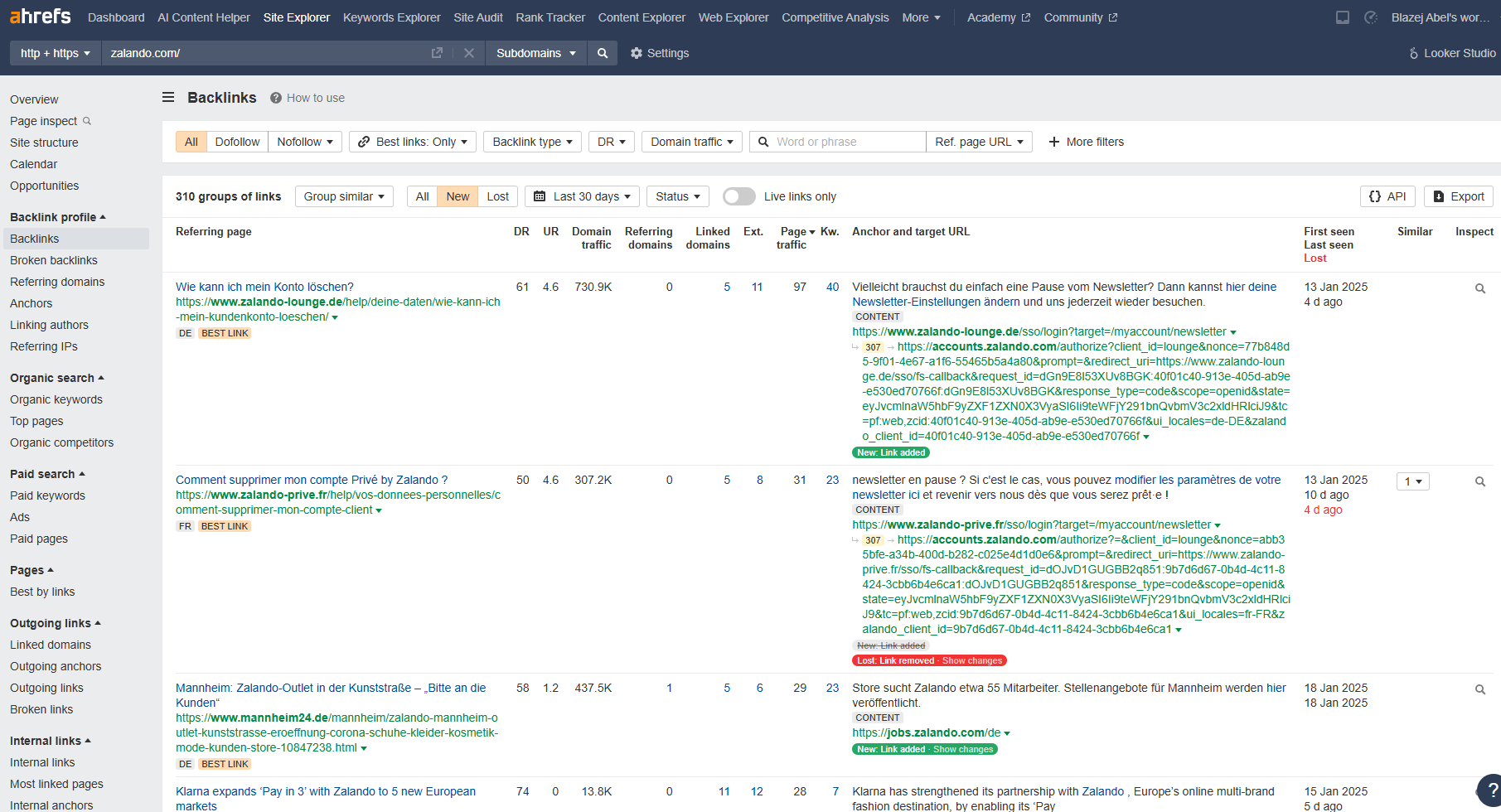
Task: Open Looker Studio integration
Action: 1452,53
